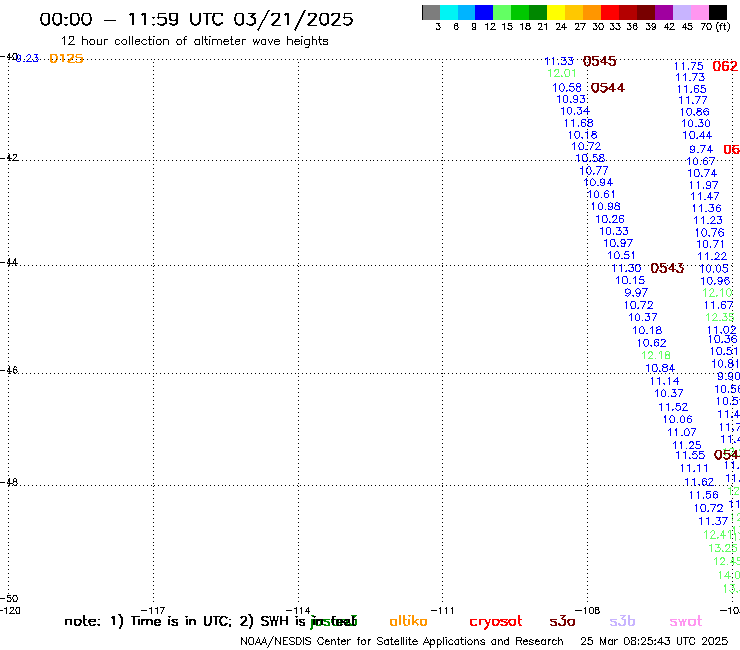740x650 pixels.
Task: Select the wave height value 10.26
Action: click(x=610, y=219)
